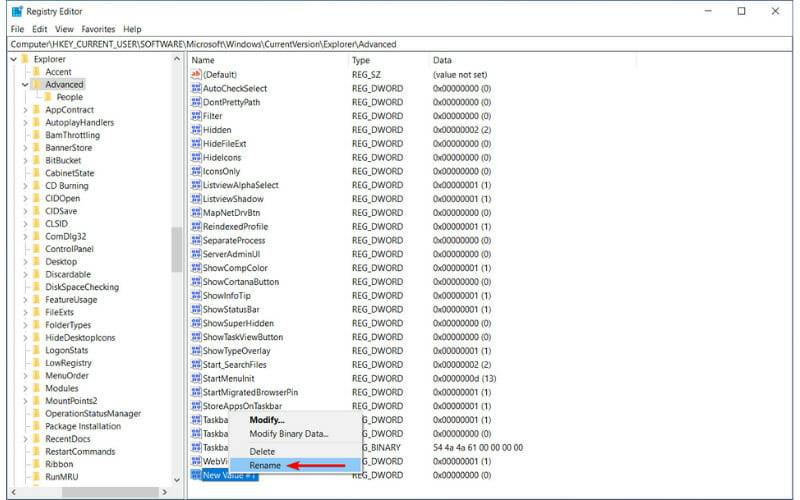The image size is (800, 500).
Task: Click the tree pane vertical scrollbar thumb
Action: [177, 249]
